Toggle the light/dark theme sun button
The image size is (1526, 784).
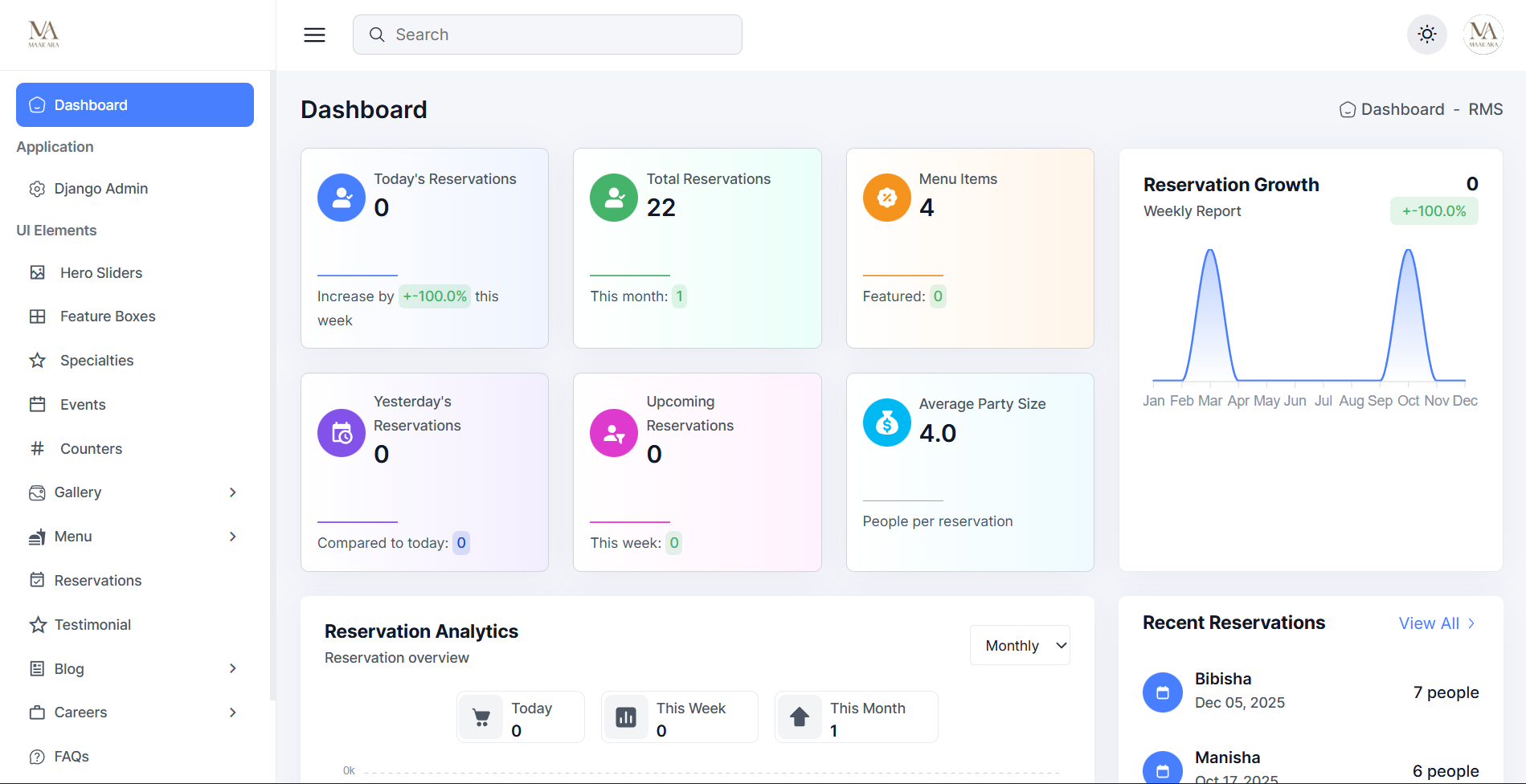tap(1426, 35)
